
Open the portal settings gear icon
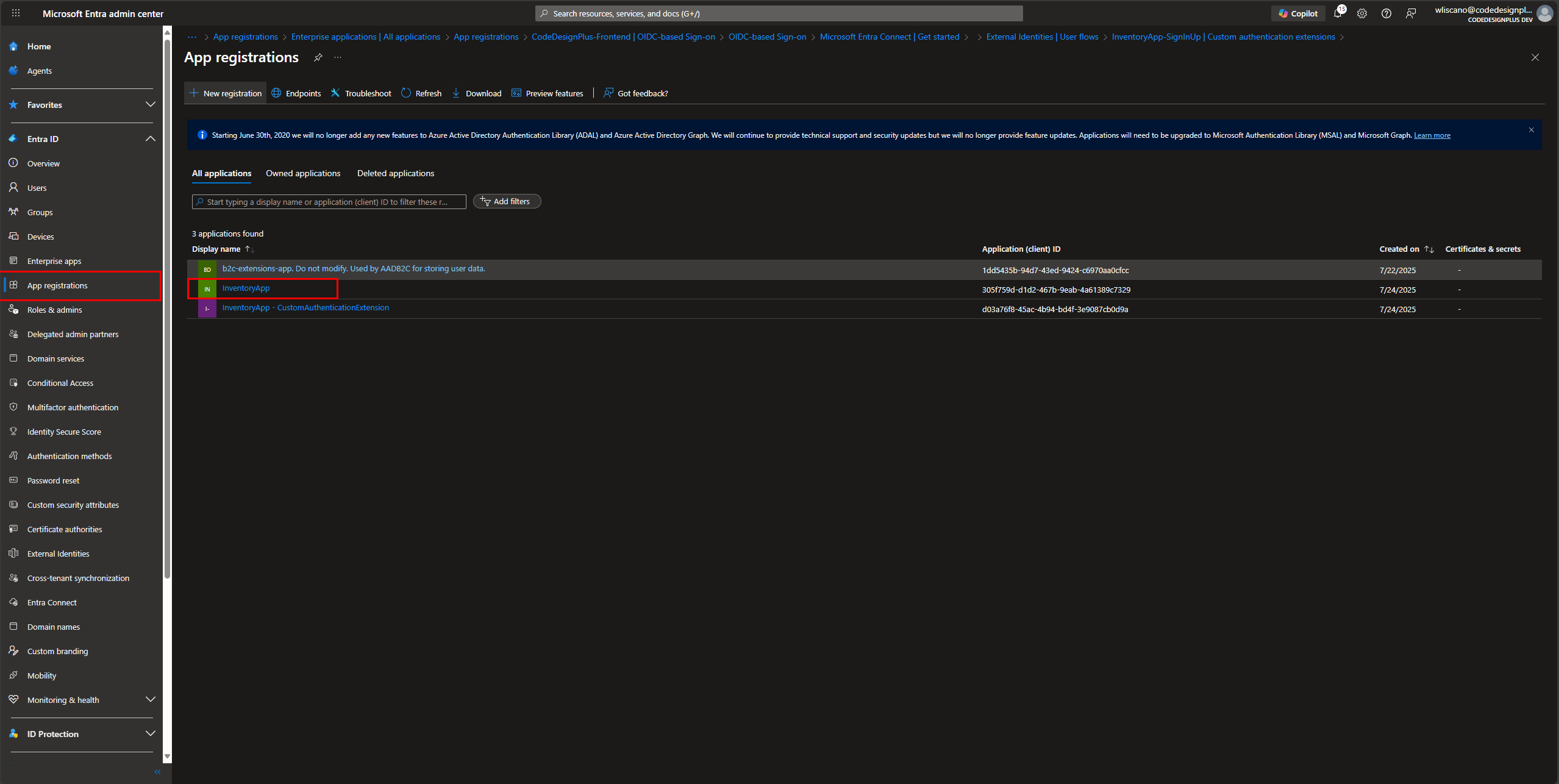pyautogui.click(x=1362, y=13)
